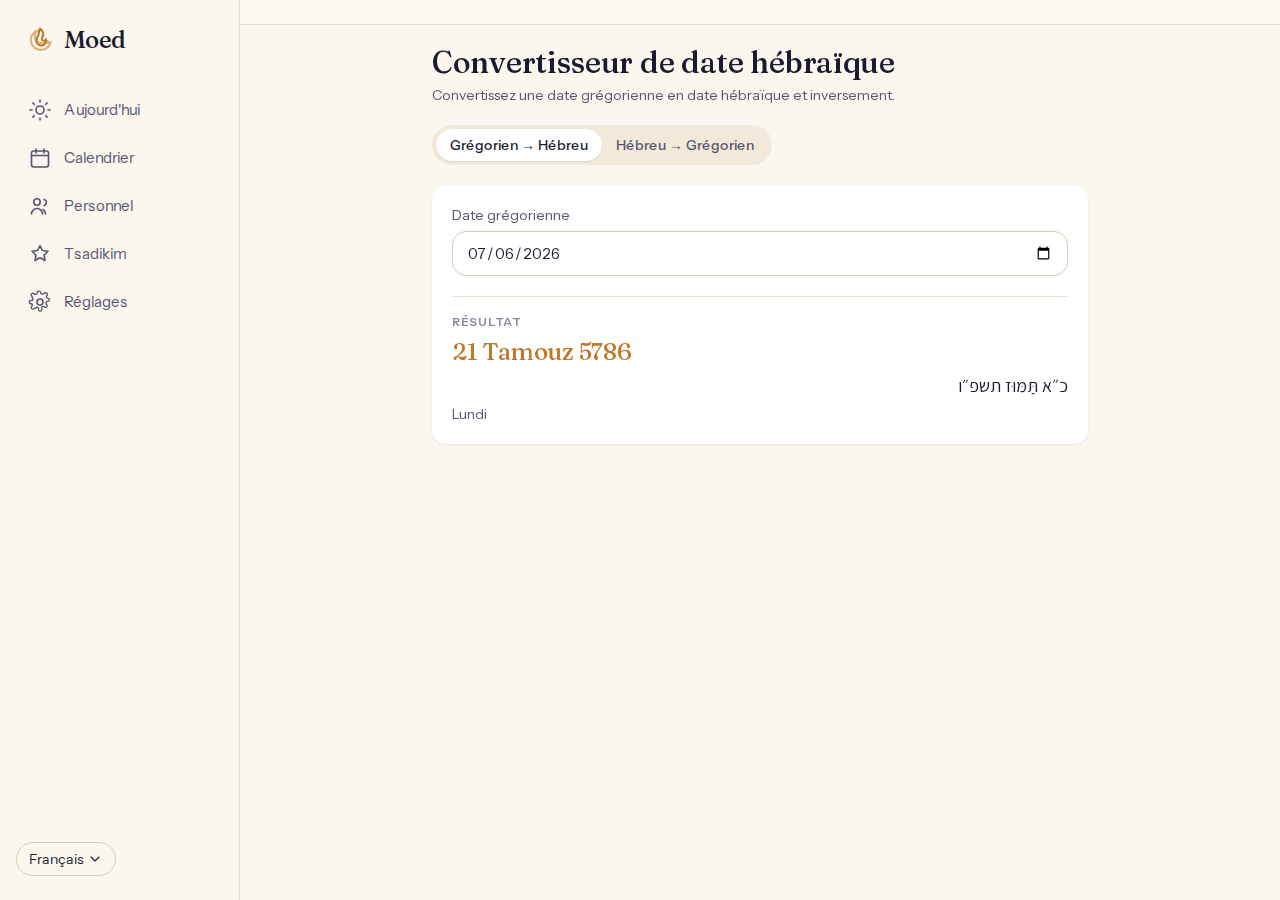Screen dimensions: 1280x900
Task: Click the Convertisseur de date hébraïque heading
Action: pos(663,63)
